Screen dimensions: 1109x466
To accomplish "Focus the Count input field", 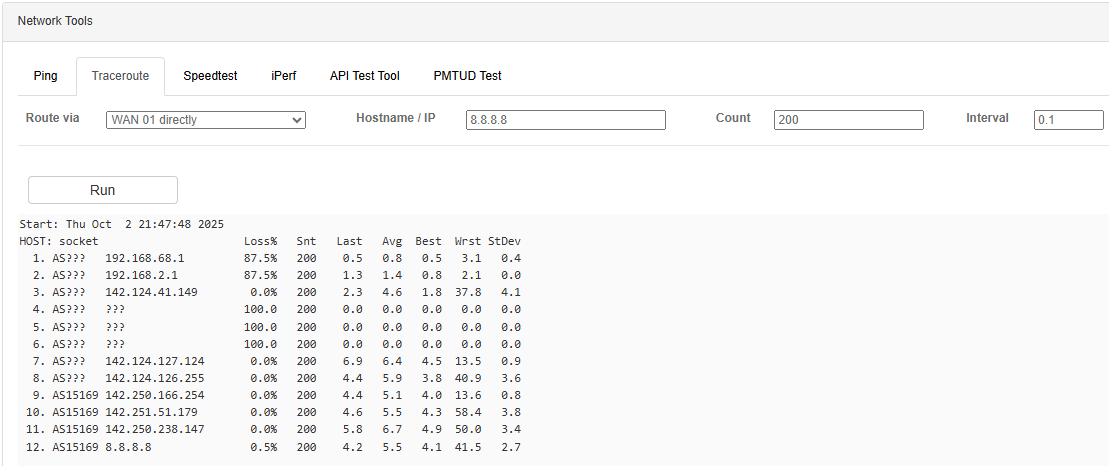I will pos(848,120).
